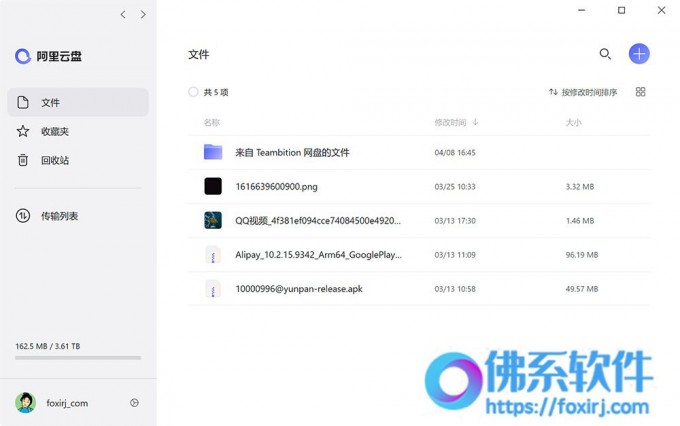Click the 3.32 MB size value

pyautogui.click(x=580, y=187)
